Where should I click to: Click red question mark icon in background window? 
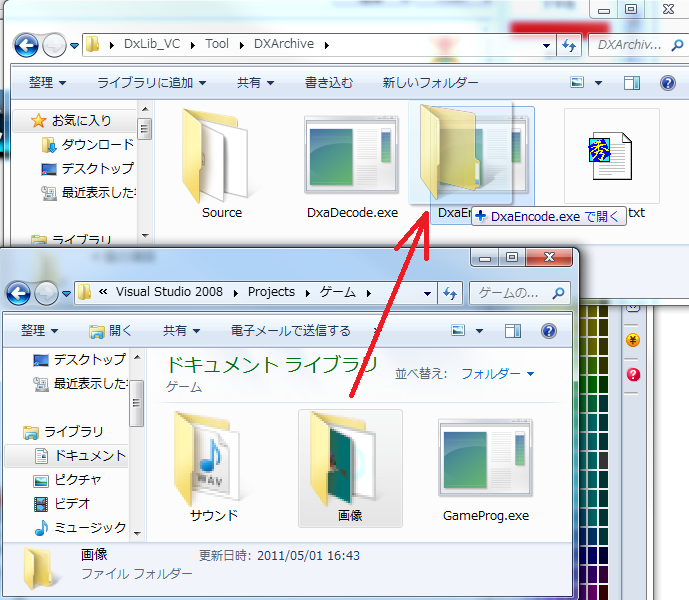click(x=633, y=375)
